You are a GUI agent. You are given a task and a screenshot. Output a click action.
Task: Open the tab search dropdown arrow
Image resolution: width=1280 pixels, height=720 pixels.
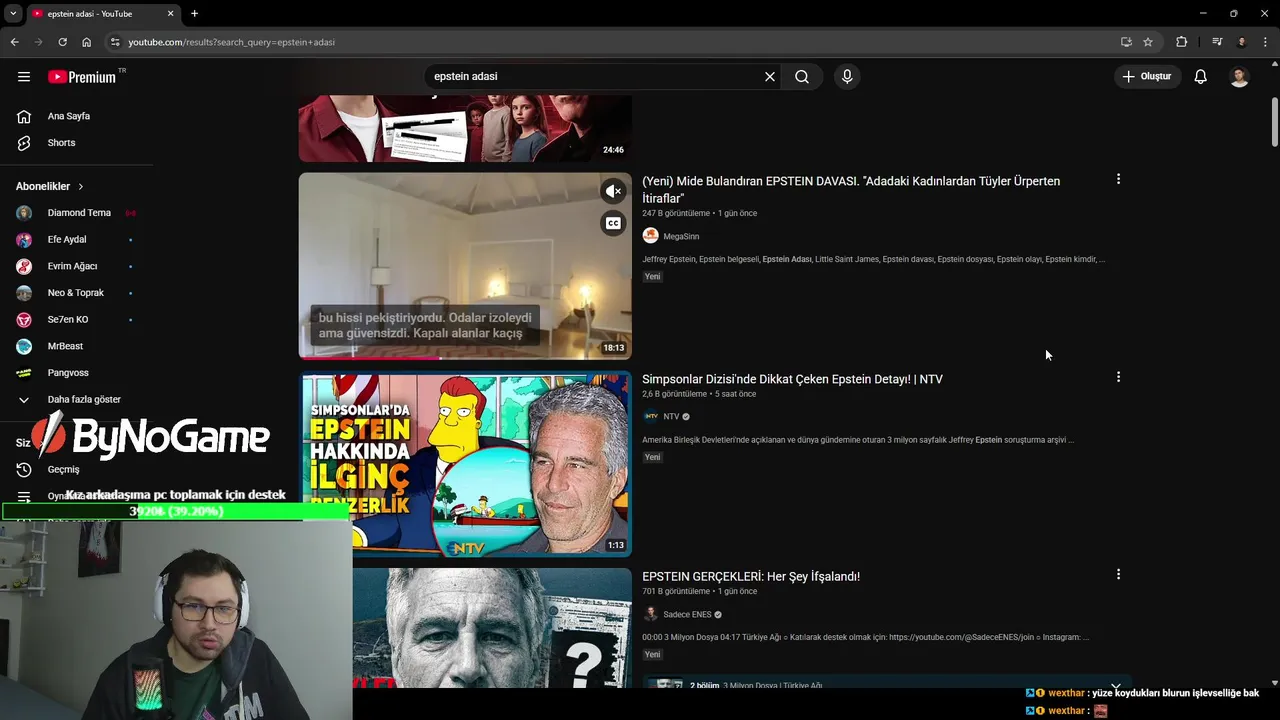[13, 14]
